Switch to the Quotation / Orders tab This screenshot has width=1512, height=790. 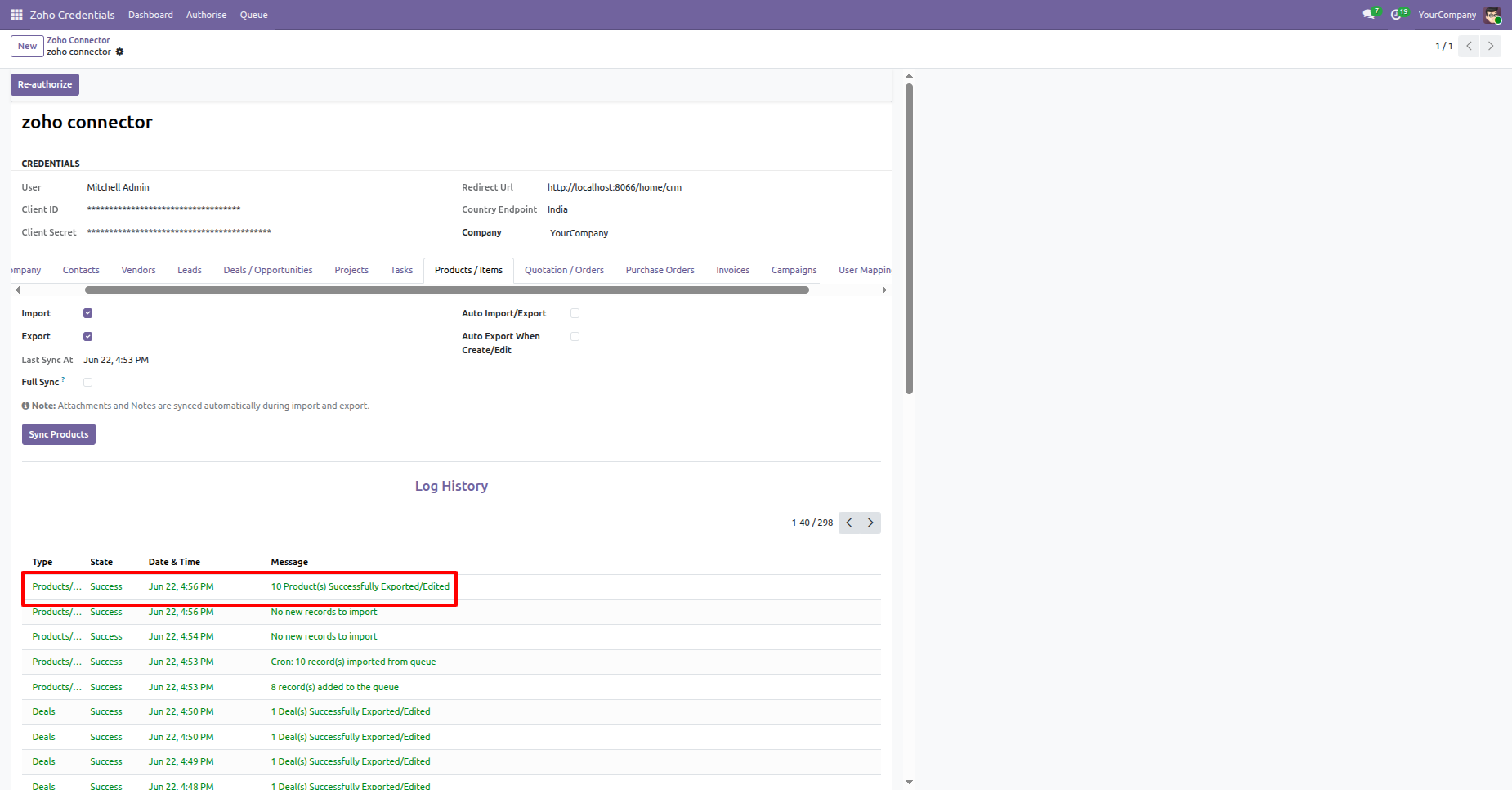(x=564, y=270)
